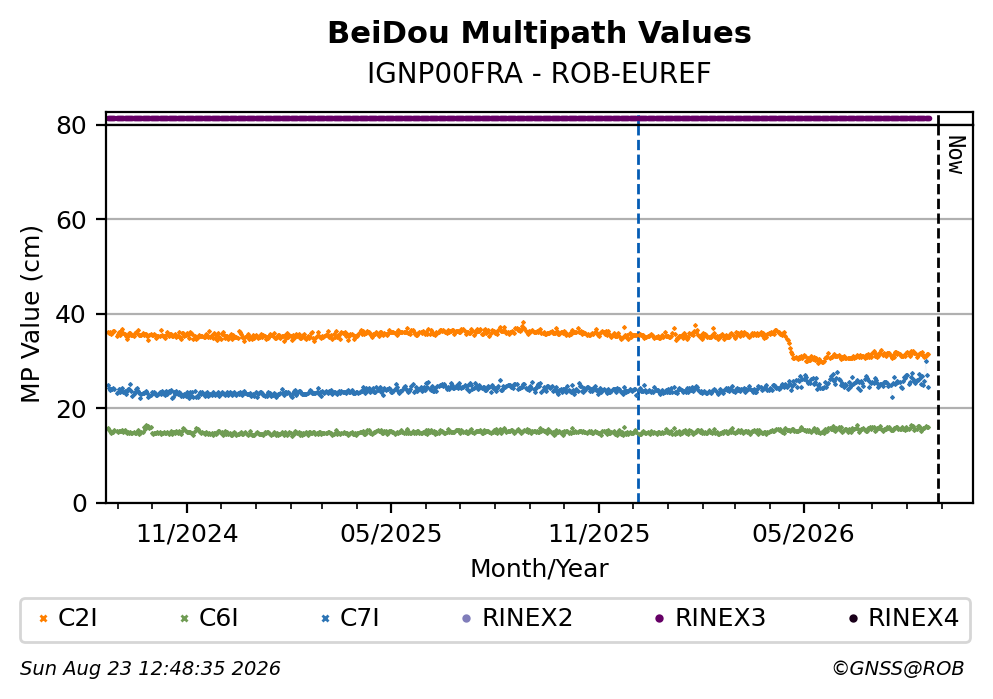Click the chart title "BeiDou Multipath Values"
This screenshot has height=699, width=993.
539,33
